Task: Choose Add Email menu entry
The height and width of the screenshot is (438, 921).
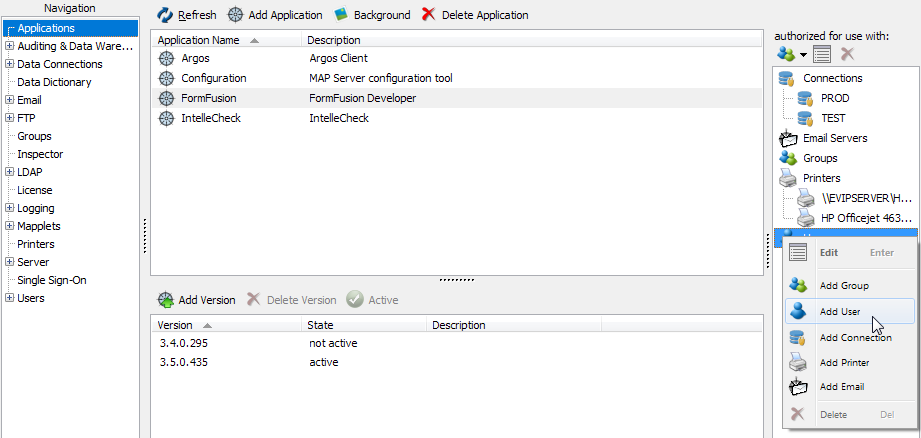Action: tap(849, 387)
